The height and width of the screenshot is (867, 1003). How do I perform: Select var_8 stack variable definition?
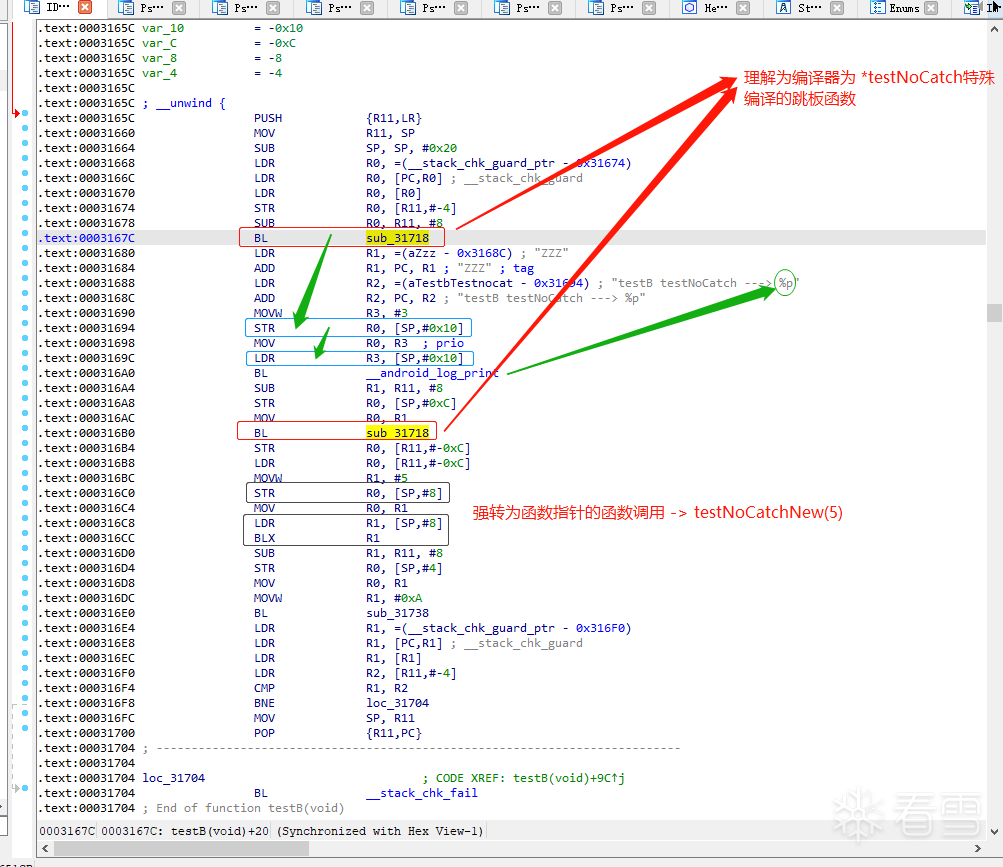[159, 58]
